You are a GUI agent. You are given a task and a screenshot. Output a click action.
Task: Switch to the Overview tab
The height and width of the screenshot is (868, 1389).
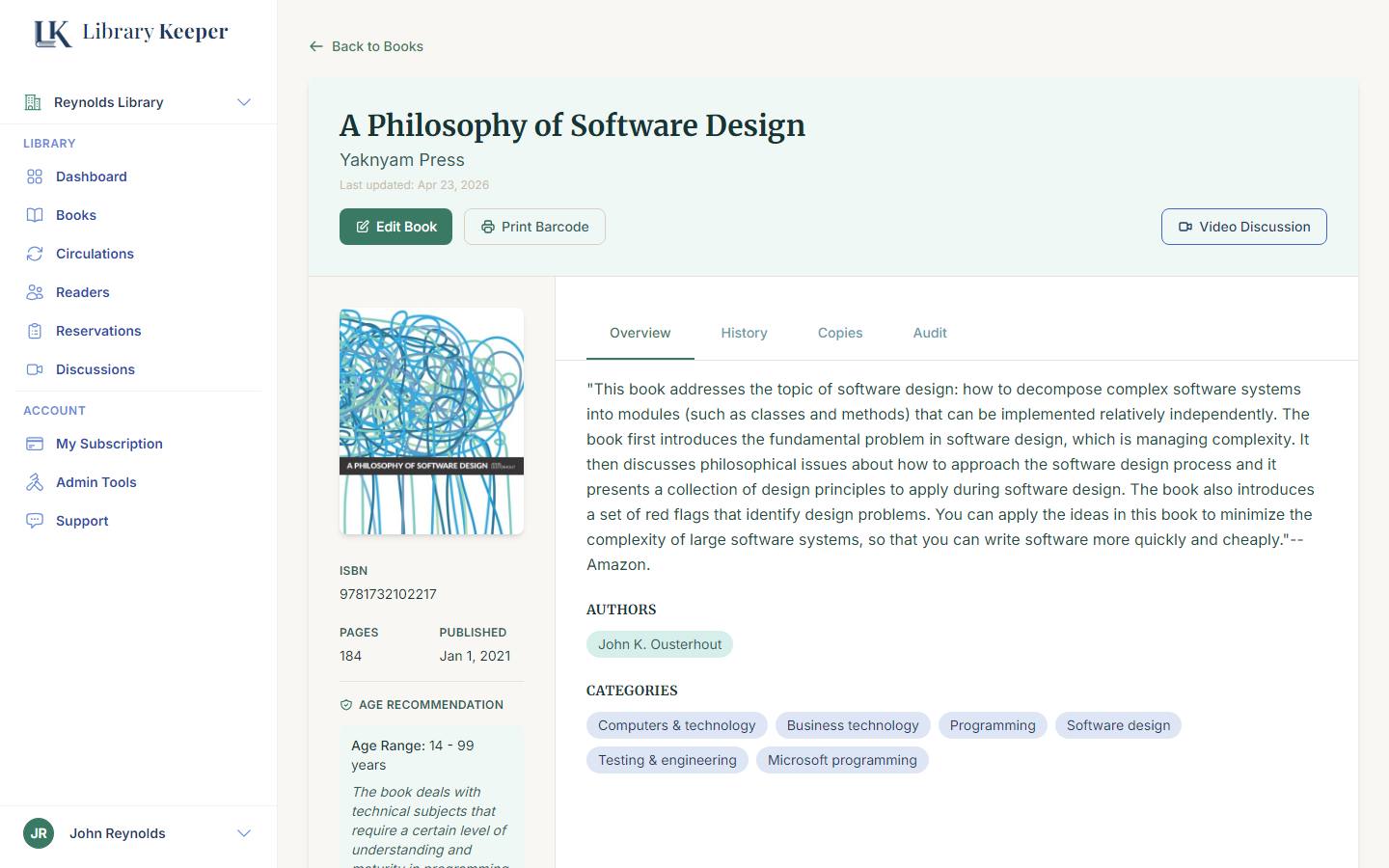pyautogui.click(x=640, y=333)
